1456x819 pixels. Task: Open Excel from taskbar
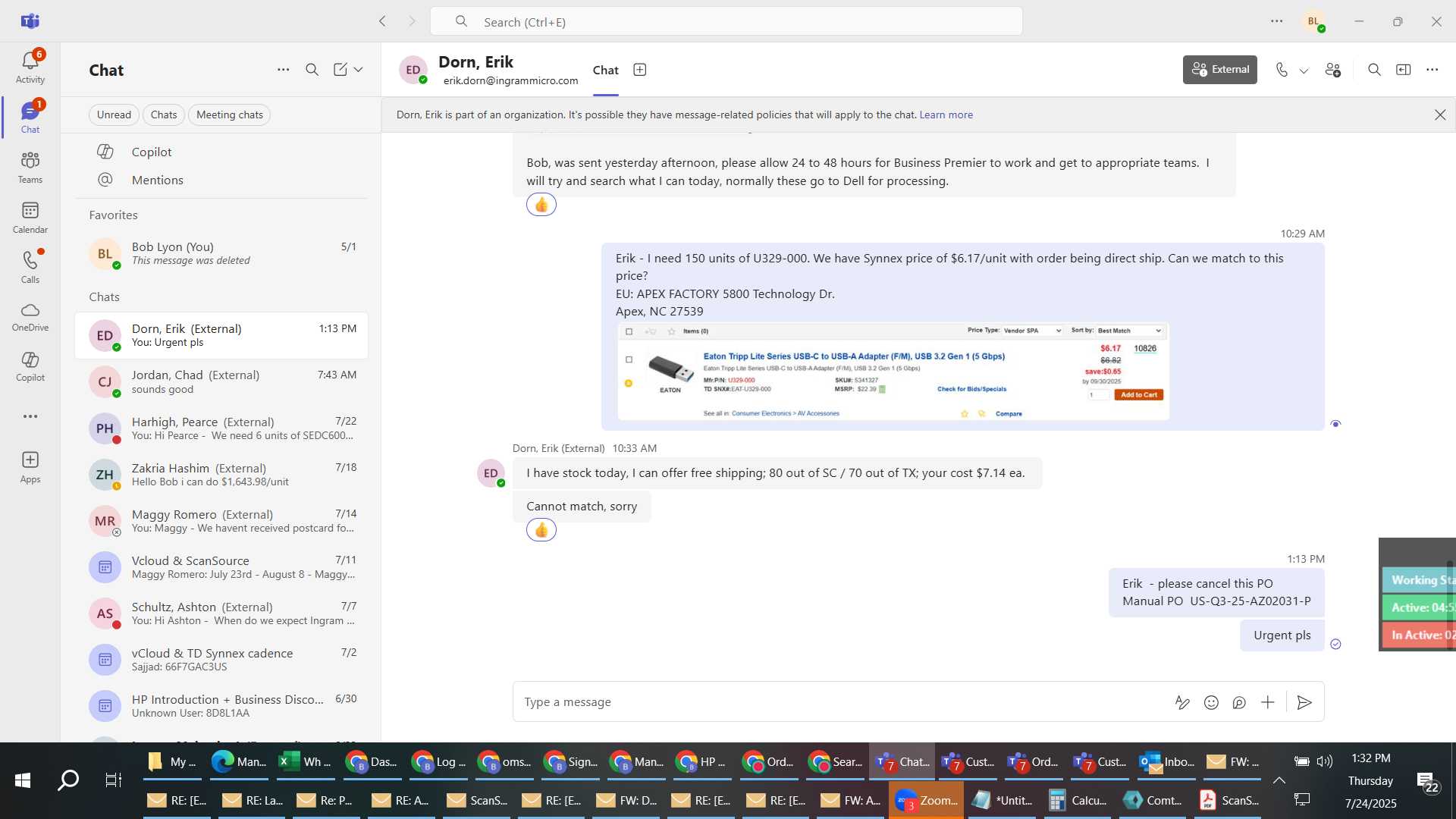(x=306, y=761)
